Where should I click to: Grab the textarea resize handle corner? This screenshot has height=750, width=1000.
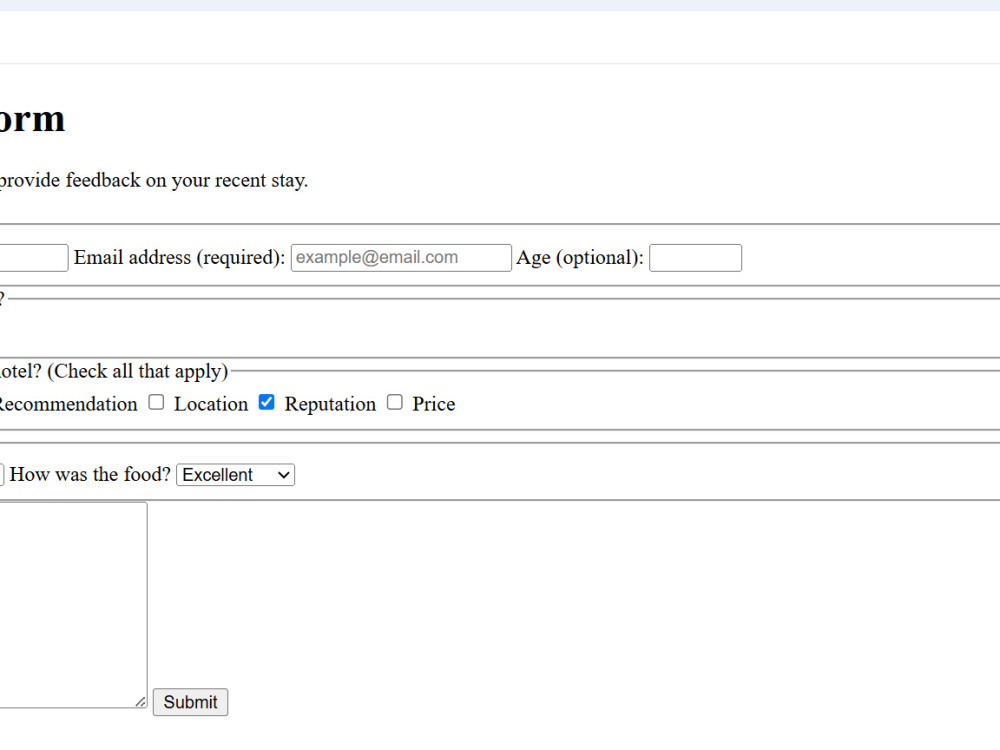coord(140,702)
